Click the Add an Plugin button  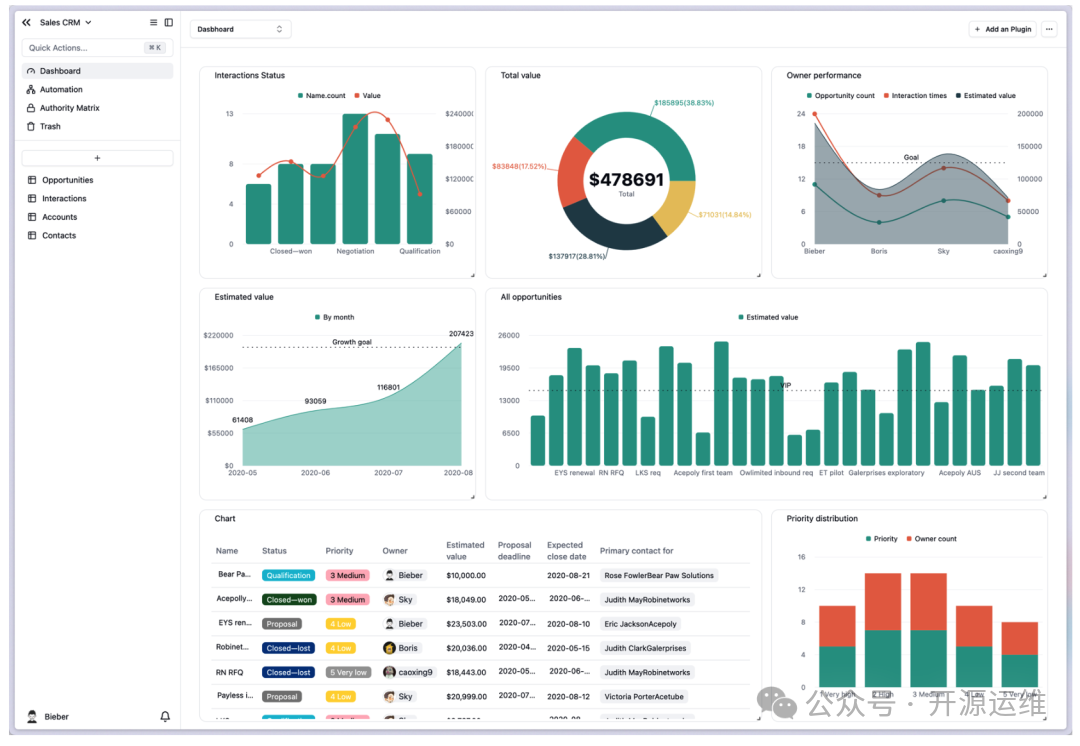tap(1002, 29)
